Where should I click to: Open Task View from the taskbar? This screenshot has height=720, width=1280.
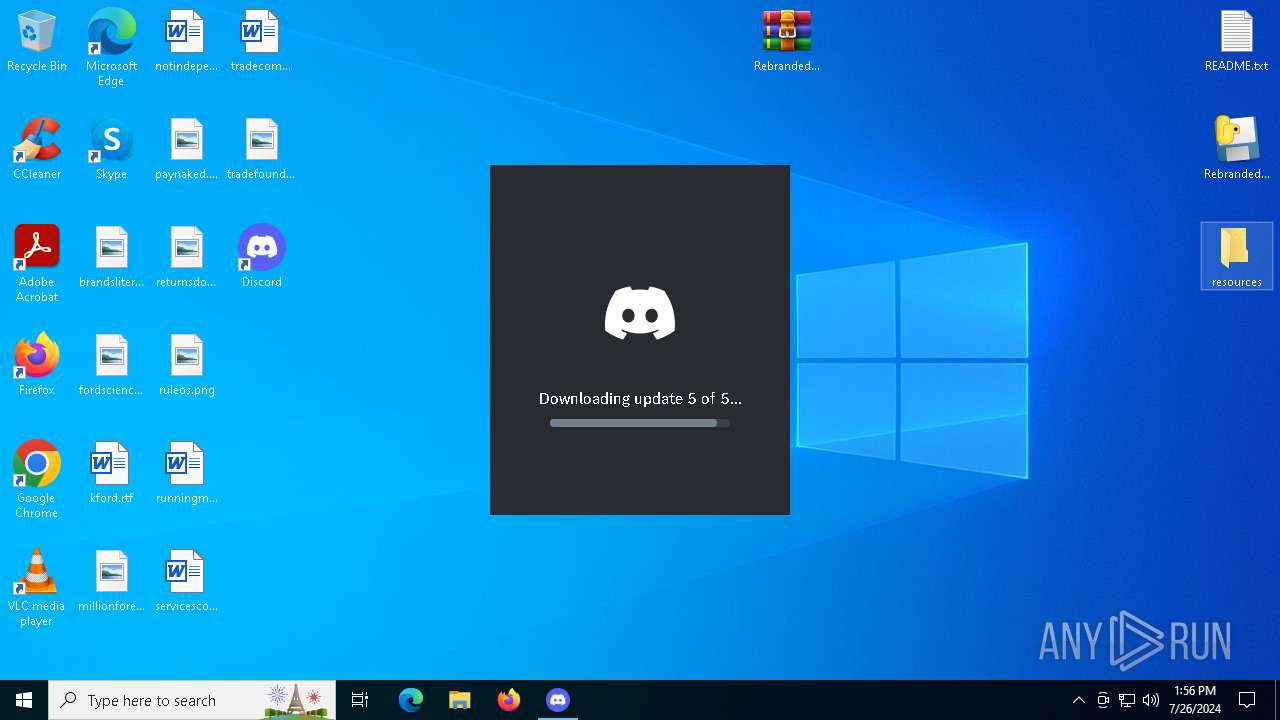coord(360,700)
